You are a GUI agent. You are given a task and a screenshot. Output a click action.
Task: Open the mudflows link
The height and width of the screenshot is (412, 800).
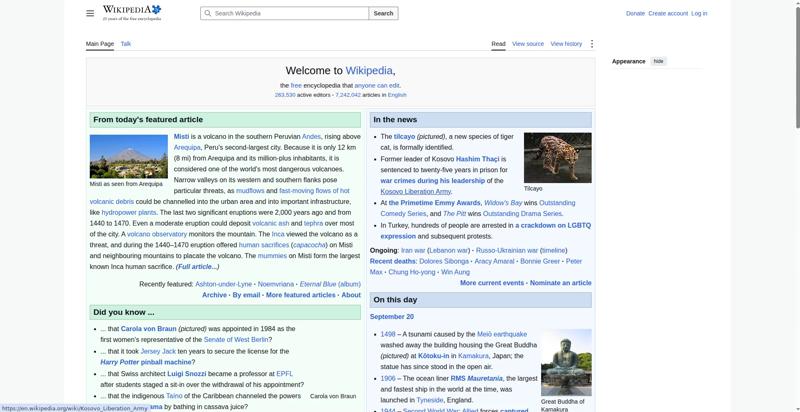[250, 191]
